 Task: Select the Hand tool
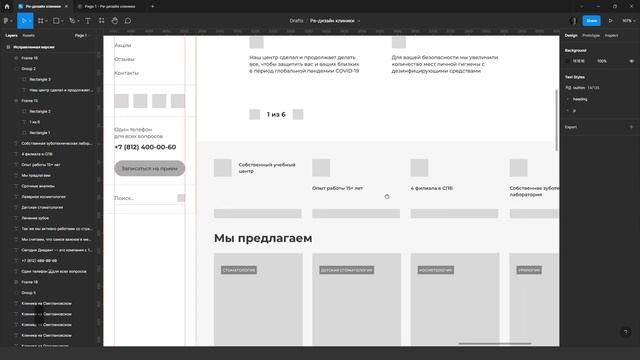click(x=115, y=21)
